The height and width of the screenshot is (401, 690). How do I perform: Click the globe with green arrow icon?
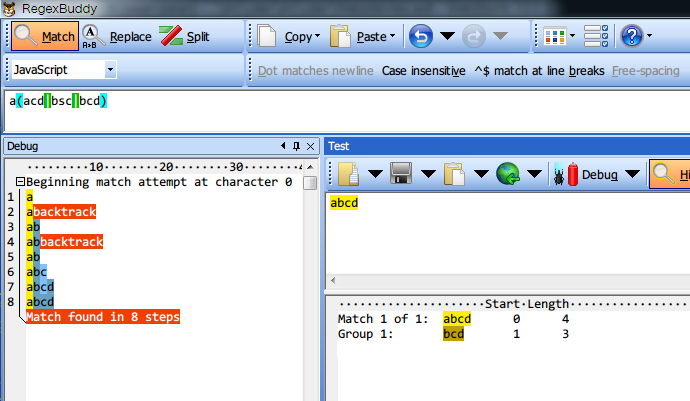(x=508, y=174)
